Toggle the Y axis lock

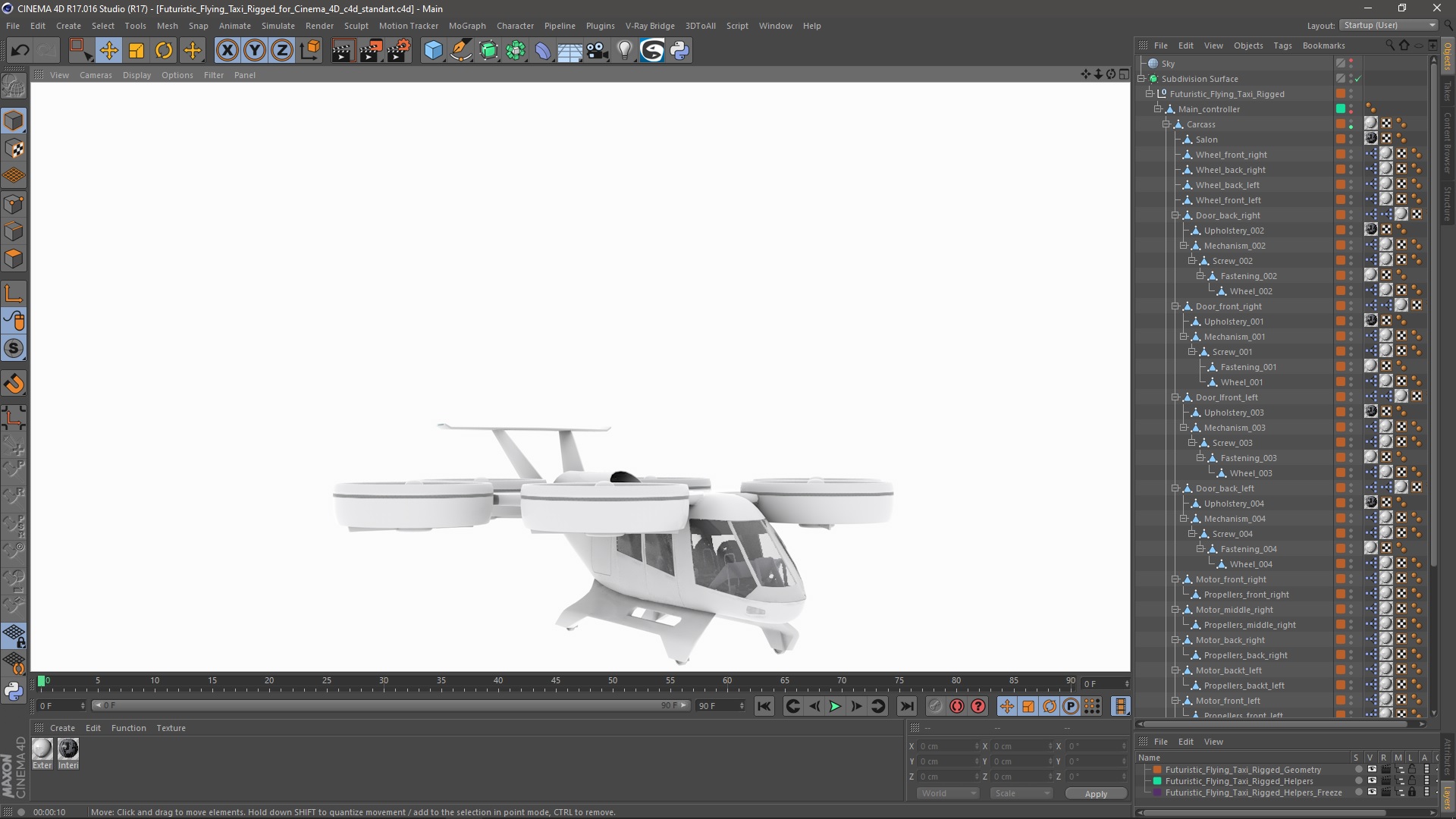255,51
